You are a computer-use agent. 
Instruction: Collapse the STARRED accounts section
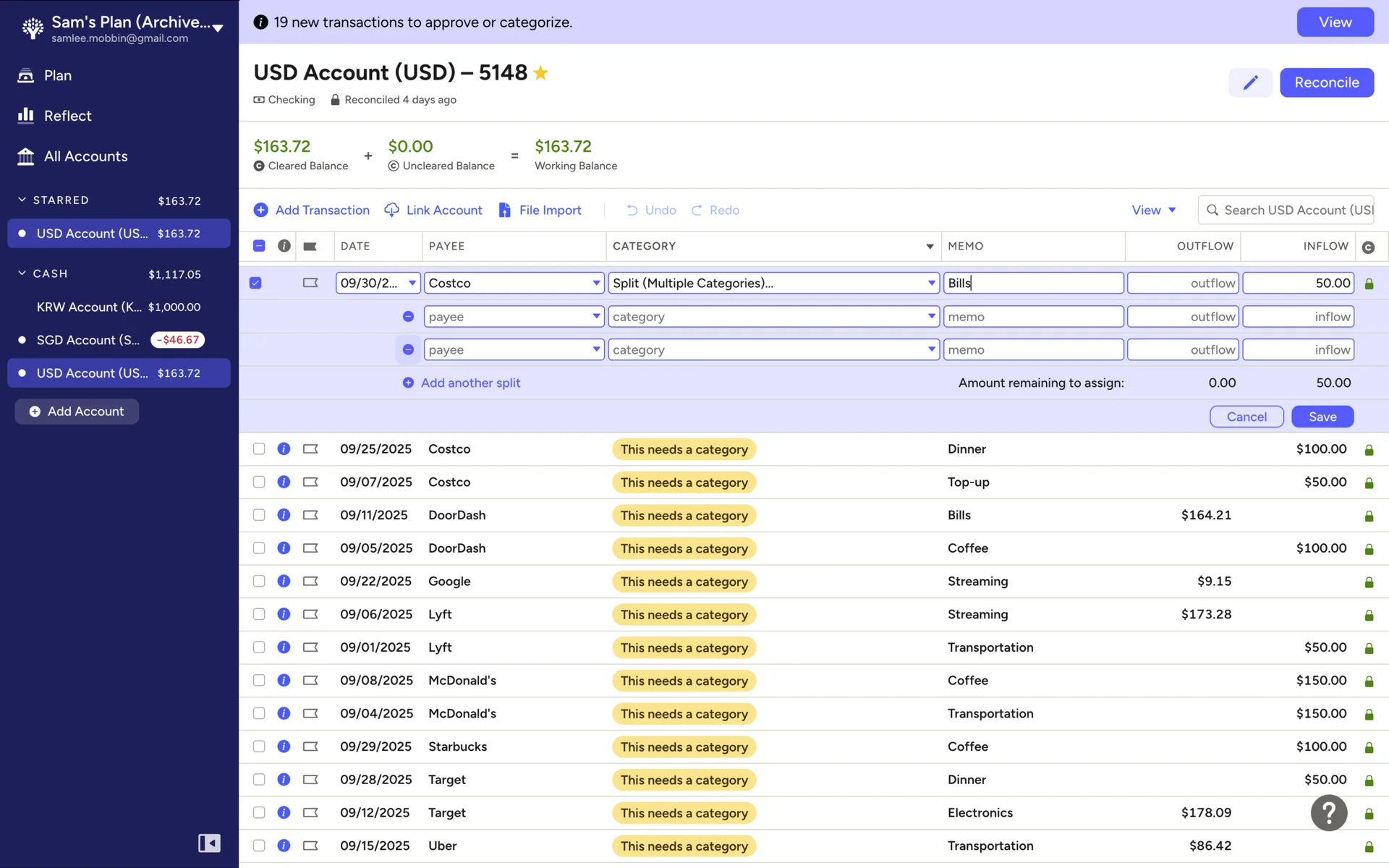coord(22,200)
